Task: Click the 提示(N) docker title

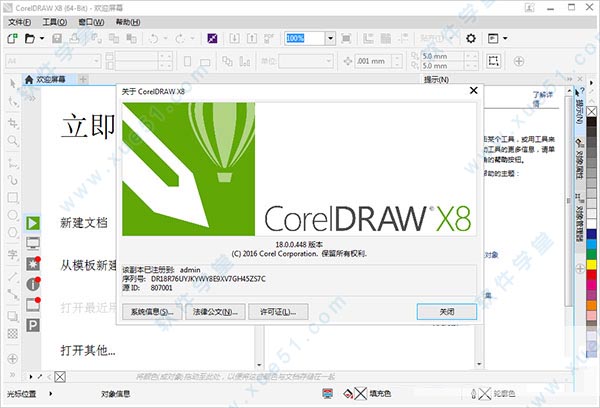Action: 436,80
